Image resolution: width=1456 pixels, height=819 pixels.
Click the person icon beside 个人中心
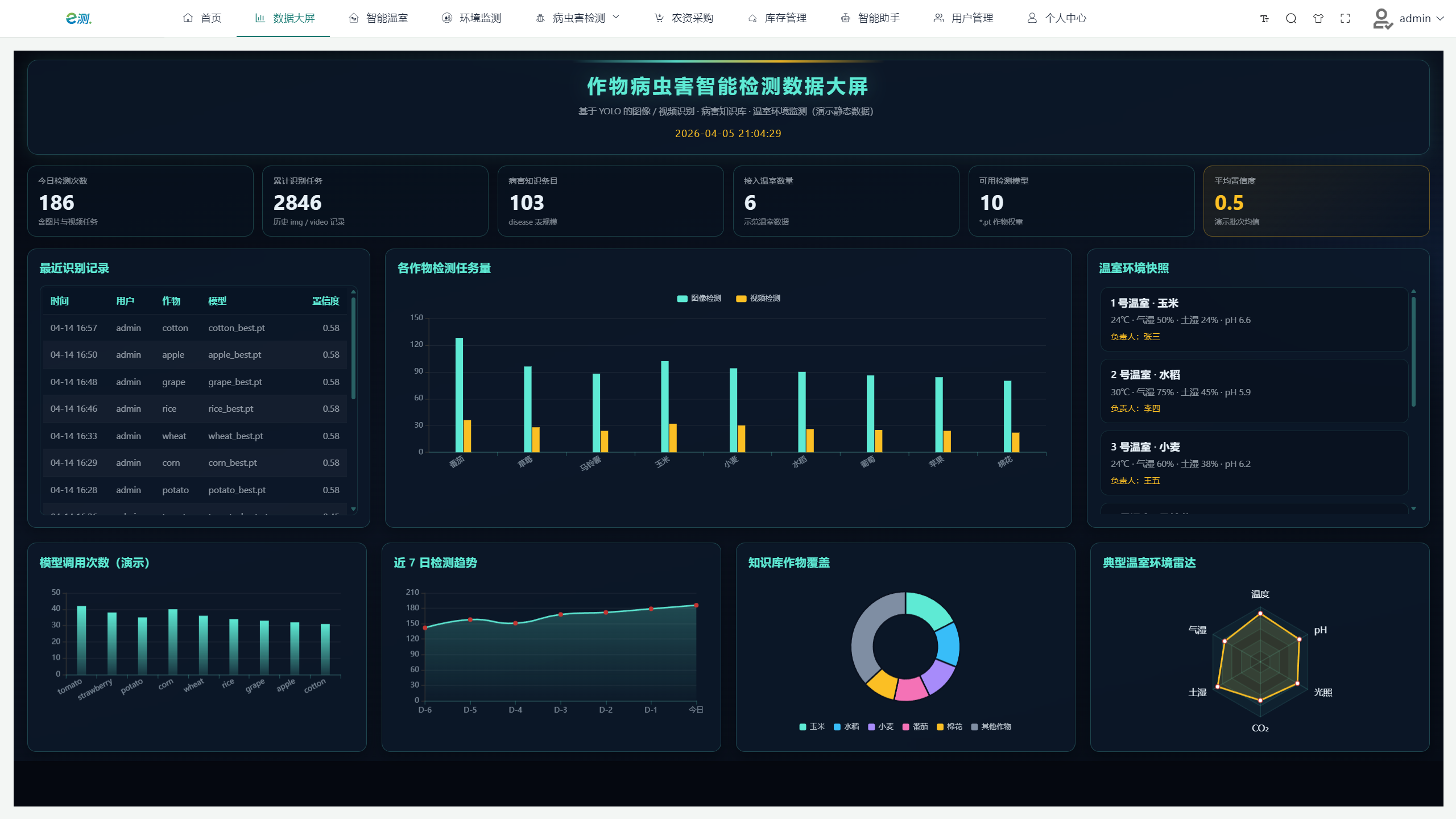[1032, 18]
